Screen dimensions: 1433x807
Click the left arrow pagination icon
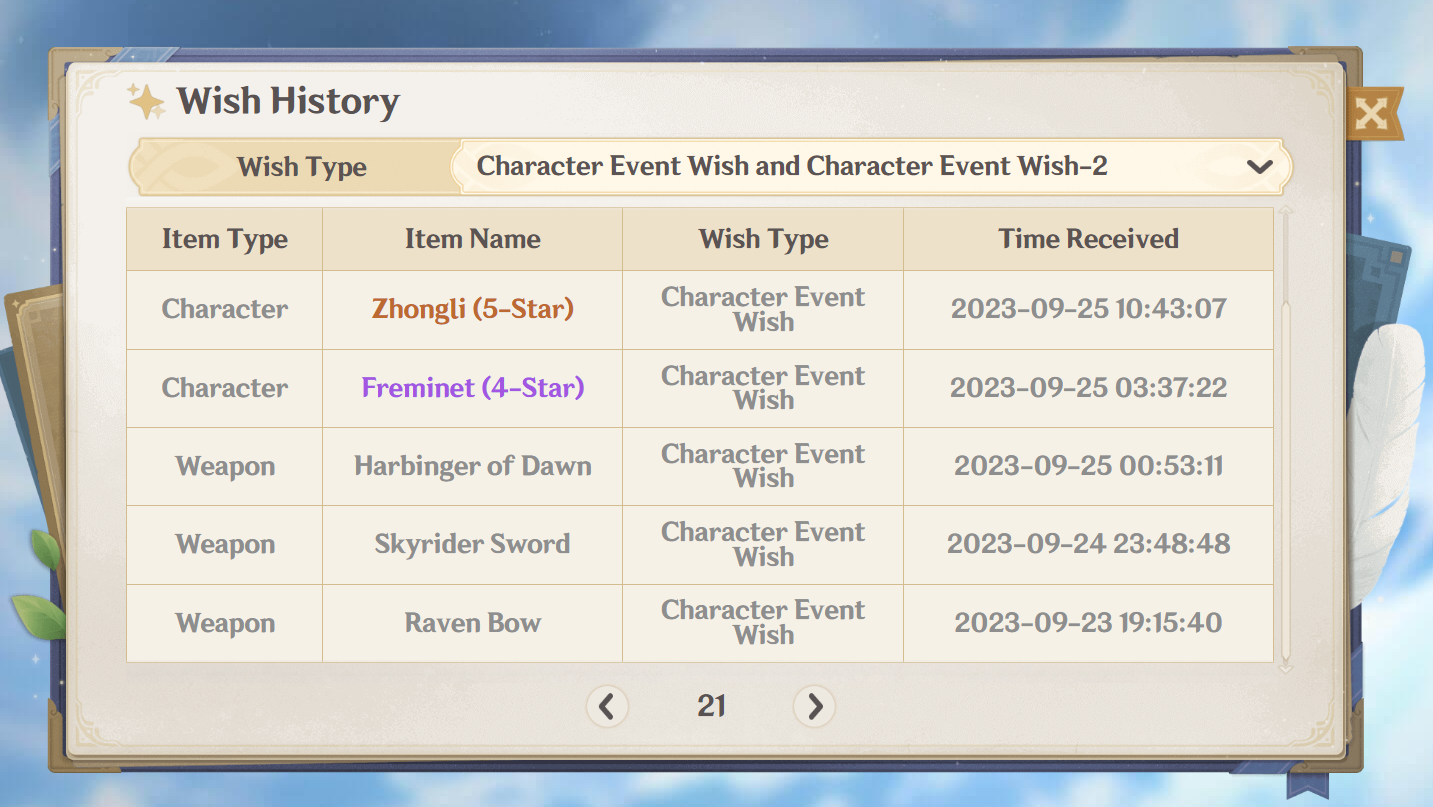(608, 706)
